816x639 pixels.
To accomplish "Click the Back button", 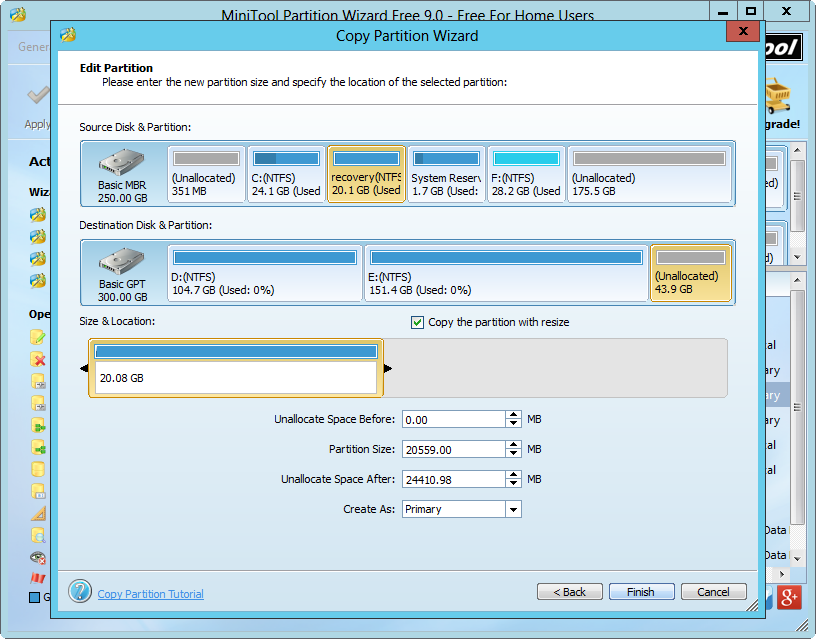I will click(569, 592).
